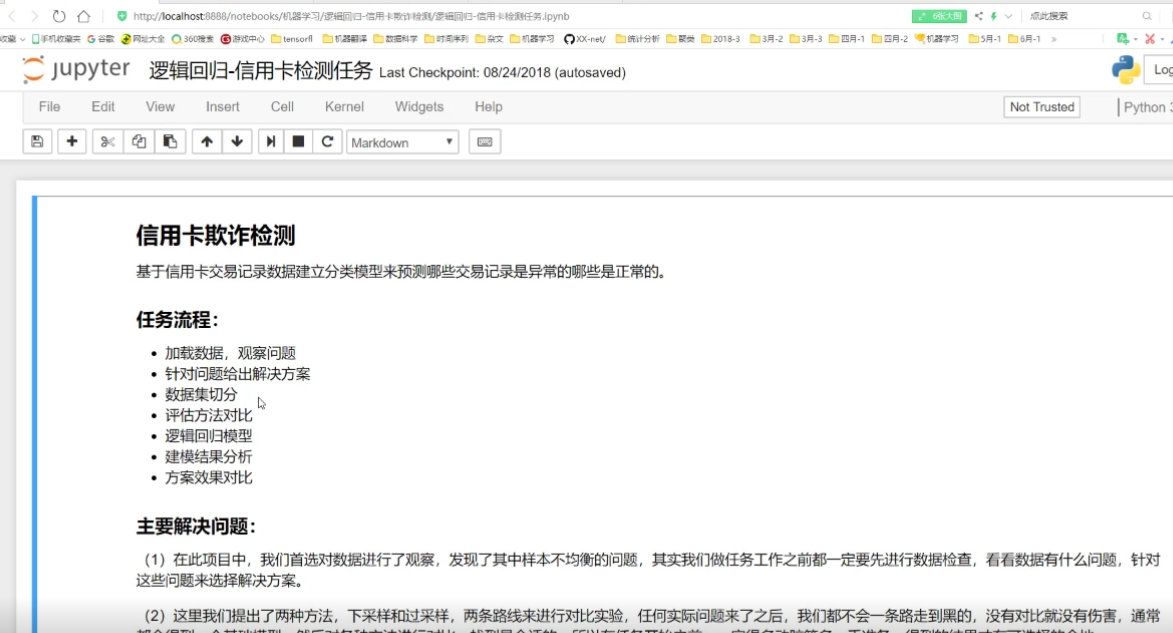Open the Markdown cell type dropdown

click(x=402, y=142)
